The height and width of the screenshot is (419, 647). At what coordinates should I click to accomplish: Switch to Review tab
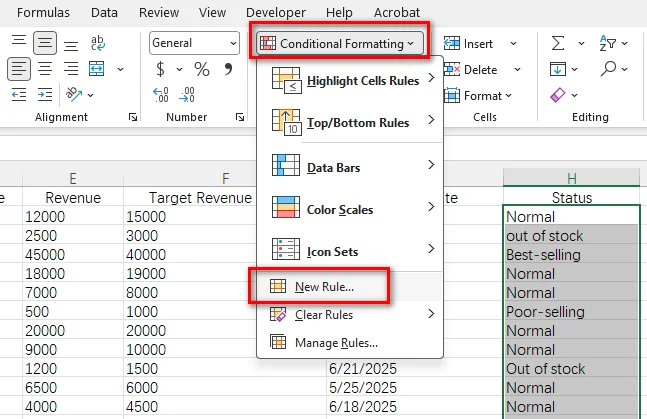click(x=159, y=12)
